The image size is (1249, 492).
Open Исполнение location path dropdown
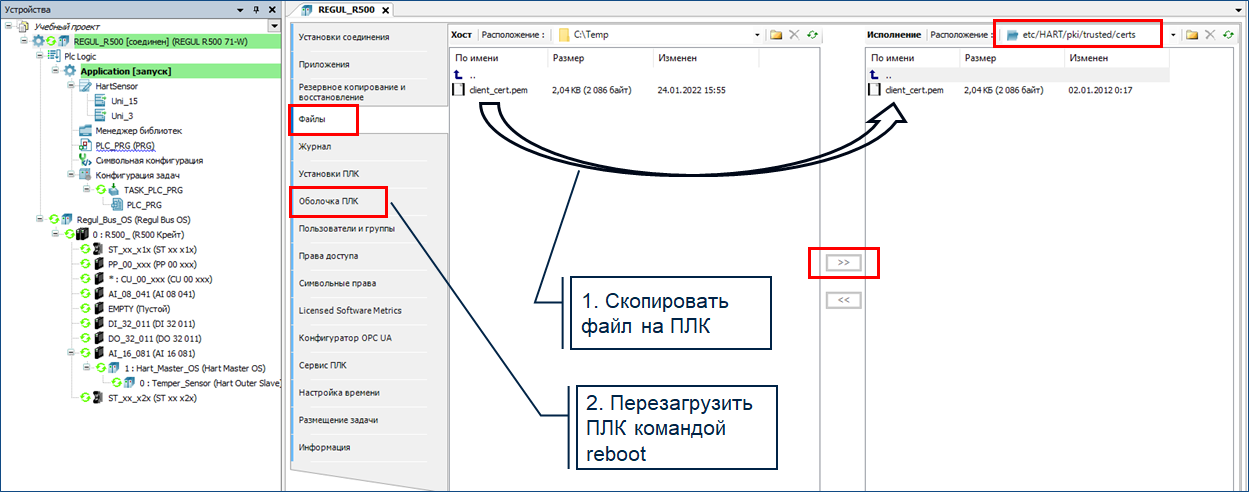click(x=1172, y=35)
